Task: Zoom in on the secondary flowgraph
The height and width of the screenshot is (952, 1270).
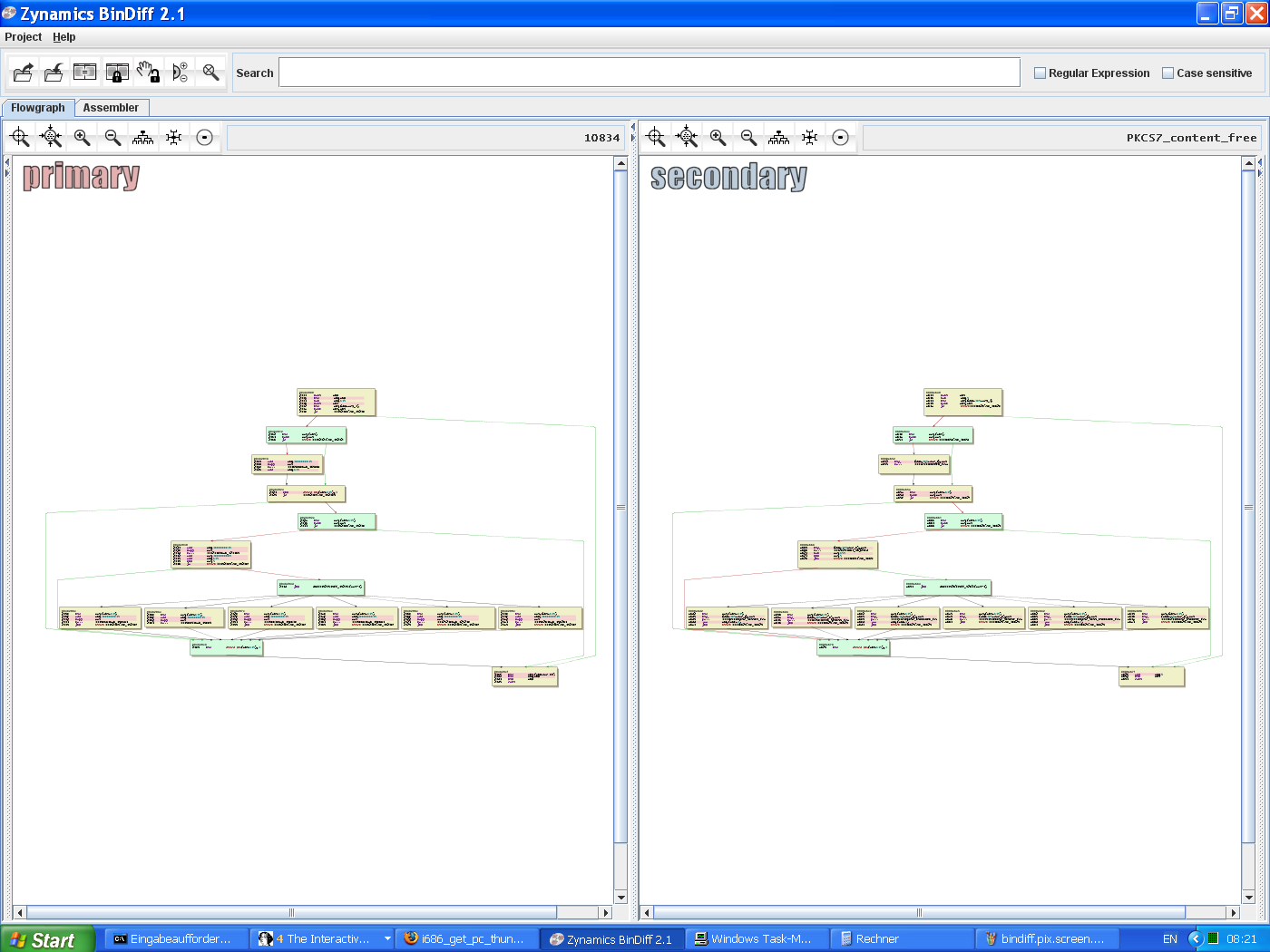Action: [718, 138]
